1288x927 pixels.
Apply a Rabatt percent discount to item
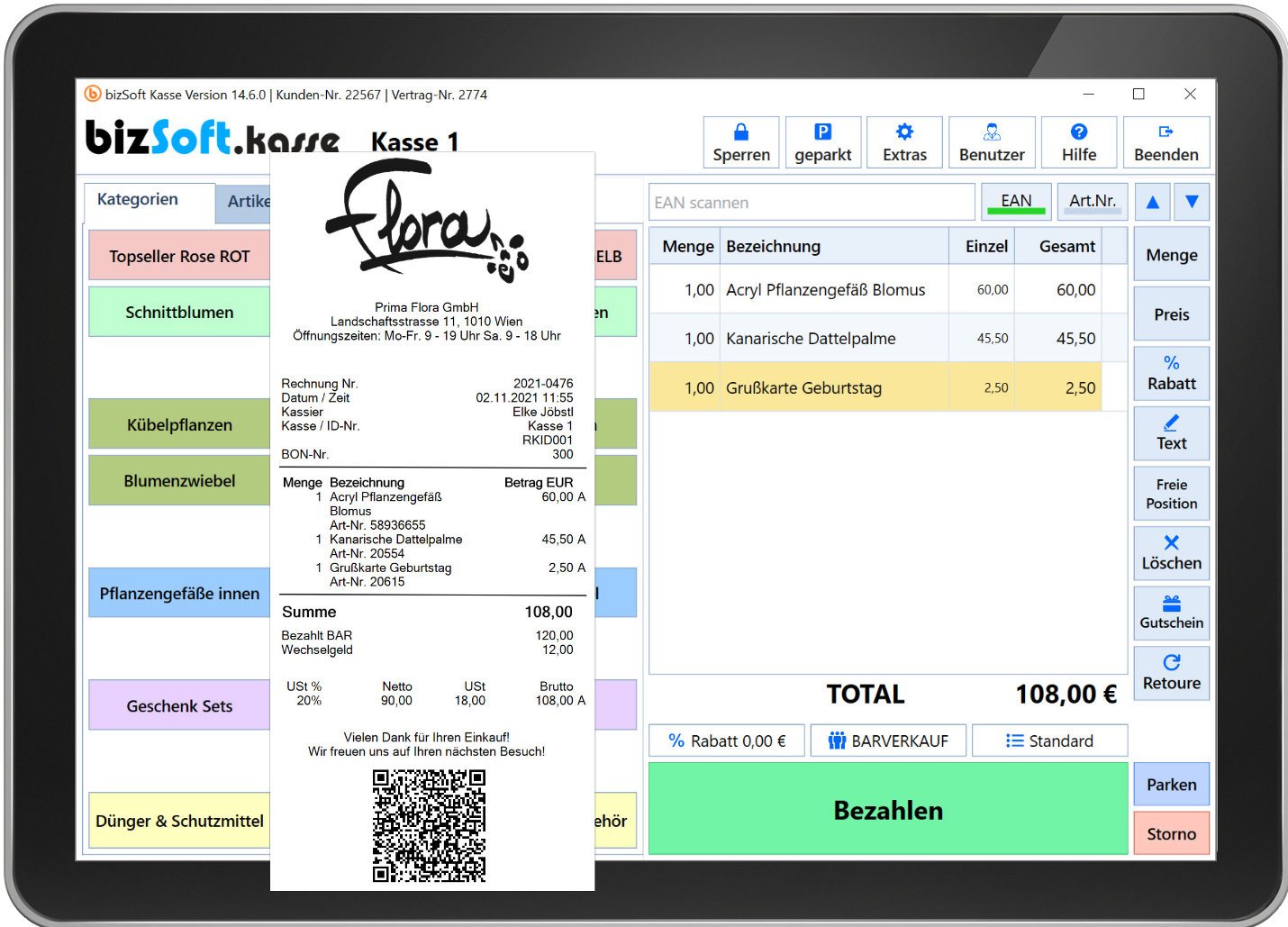(x=1171, y=373)
